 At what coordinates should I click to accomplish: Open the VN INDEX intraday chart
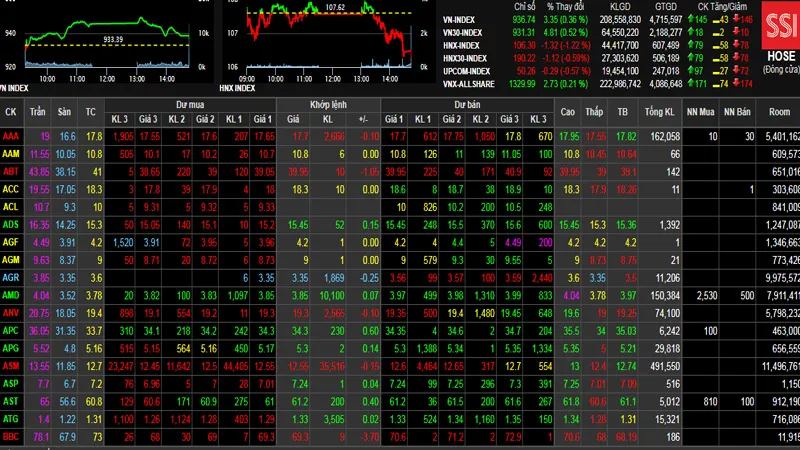point(107,41)
